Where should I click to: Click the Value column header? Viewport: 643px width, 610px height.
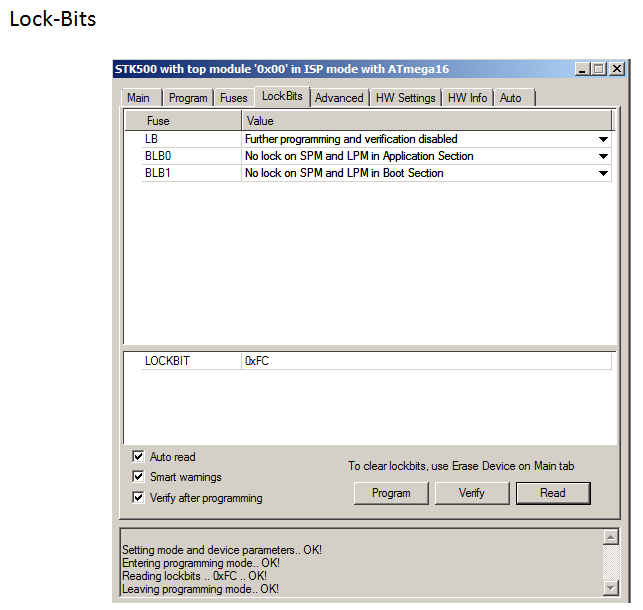coord(426,121)
